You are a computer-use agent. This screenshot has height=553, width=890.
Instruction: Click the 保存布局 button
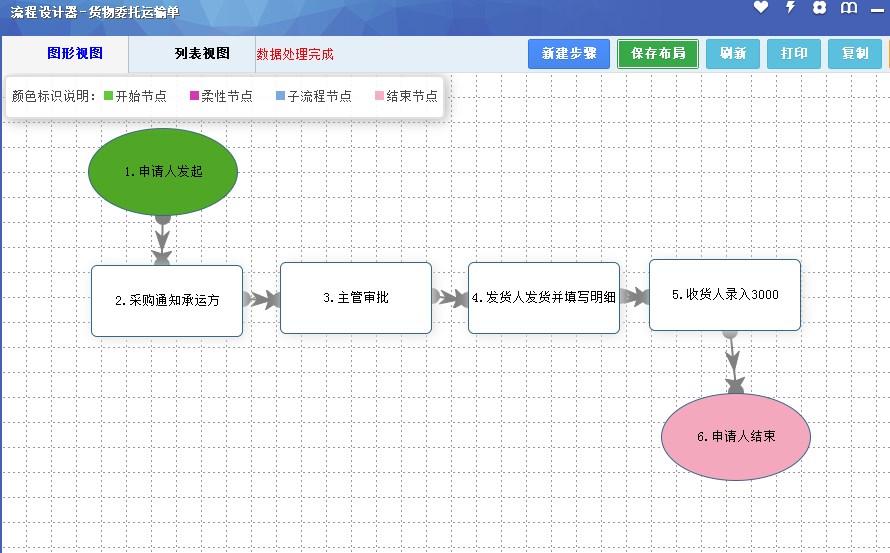(x=658, y=54)
